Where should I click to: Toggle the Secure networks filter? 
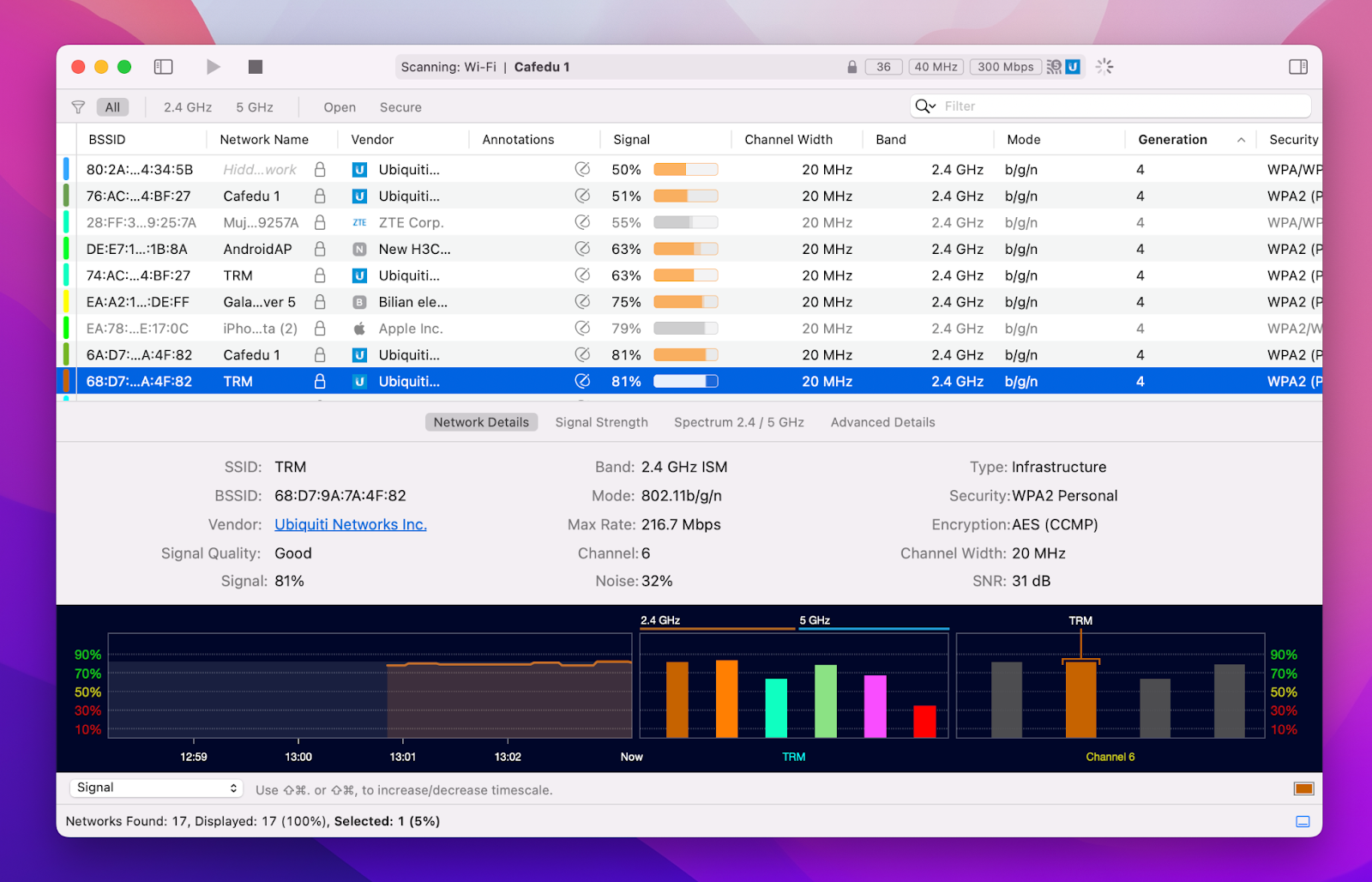click(400, 107)
